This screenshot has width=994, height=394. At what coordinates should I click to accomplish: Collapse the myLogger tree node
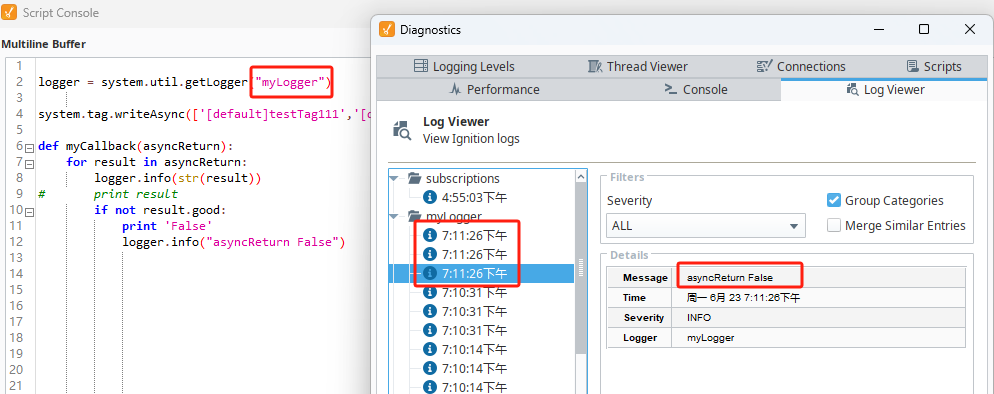click(395, 217)
